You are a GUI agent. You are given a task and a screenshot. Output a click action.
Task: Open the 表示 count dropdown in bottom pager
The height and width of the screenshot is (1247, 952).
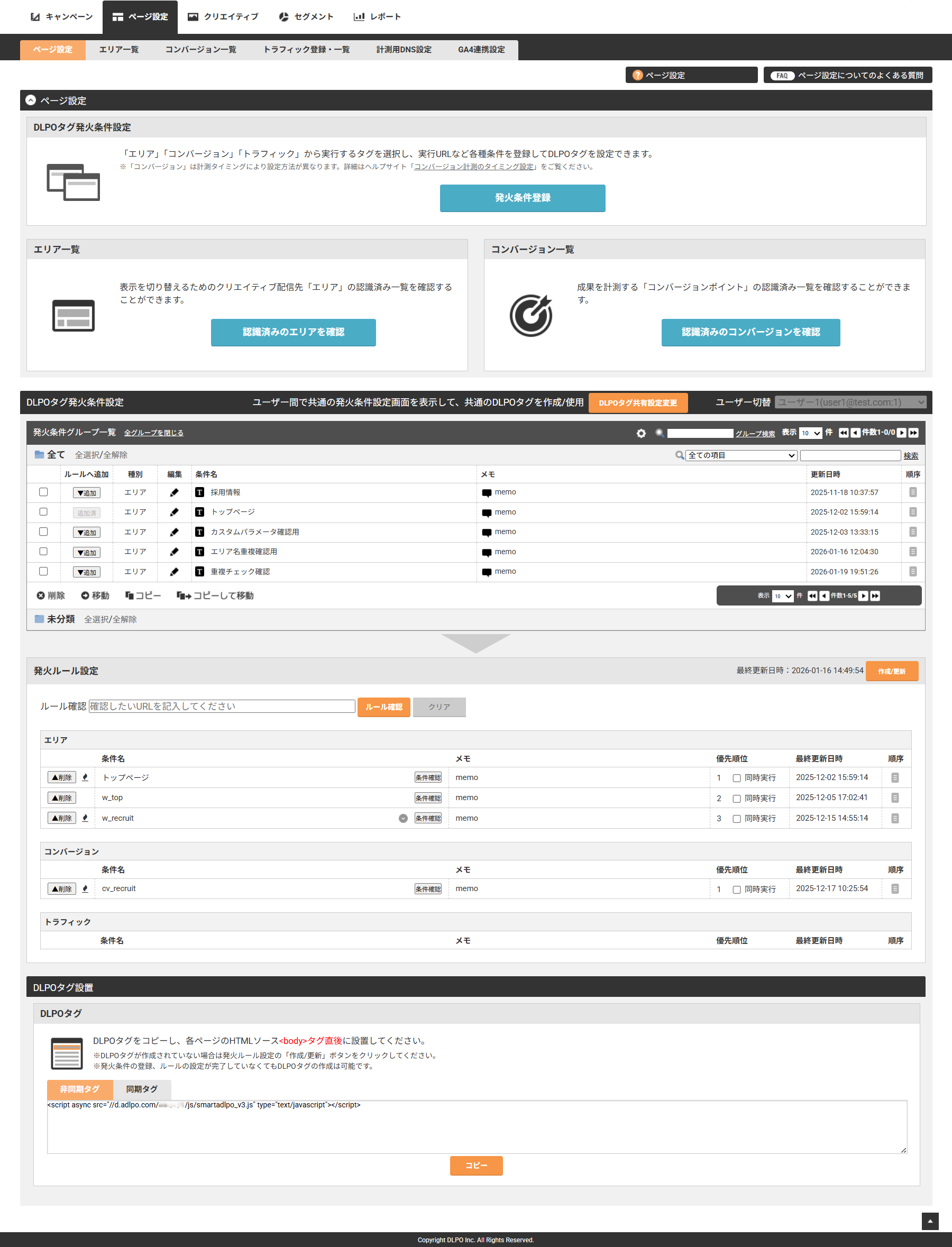coord(783,596)
